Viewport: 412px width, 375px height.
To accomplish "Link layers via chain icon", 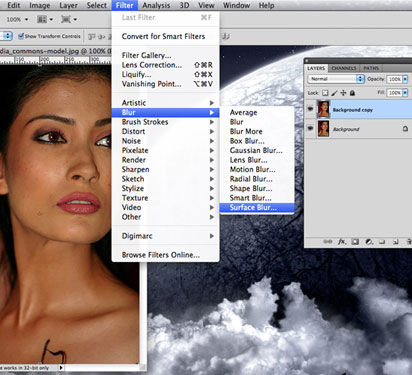I will click(328, 242).
